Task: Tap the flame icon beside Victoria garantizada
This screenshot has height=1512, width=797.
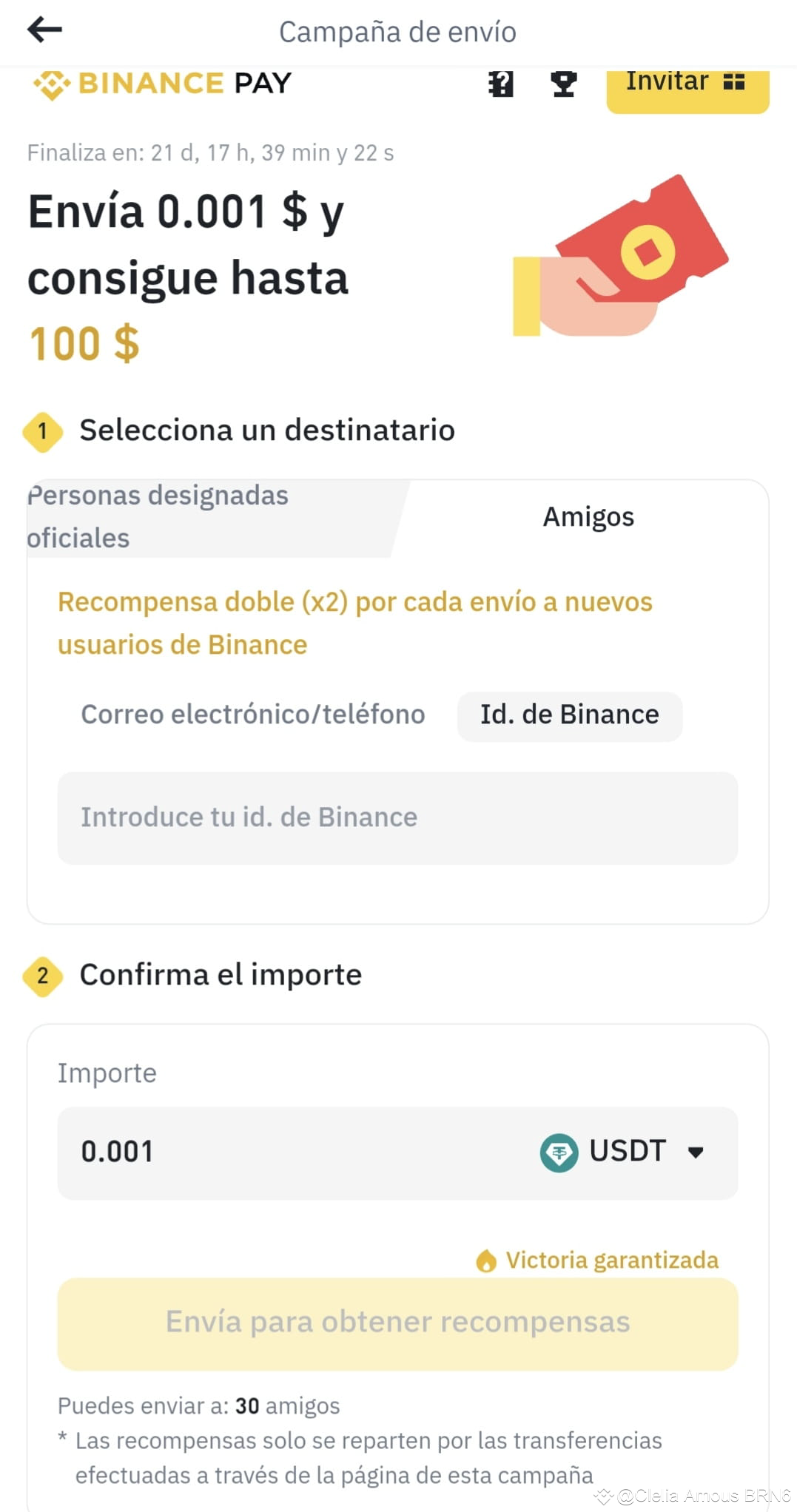Action: (486, 1260)
